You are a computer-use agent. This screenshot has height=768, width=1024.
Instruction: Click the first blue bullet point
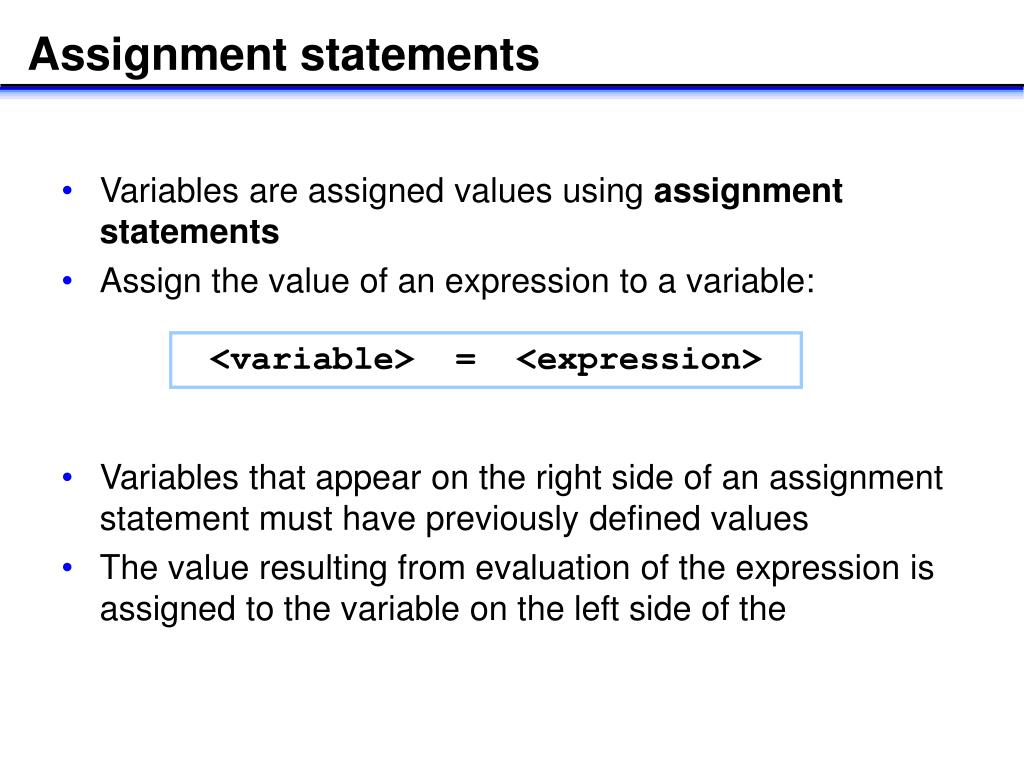(x=67, y=191)
